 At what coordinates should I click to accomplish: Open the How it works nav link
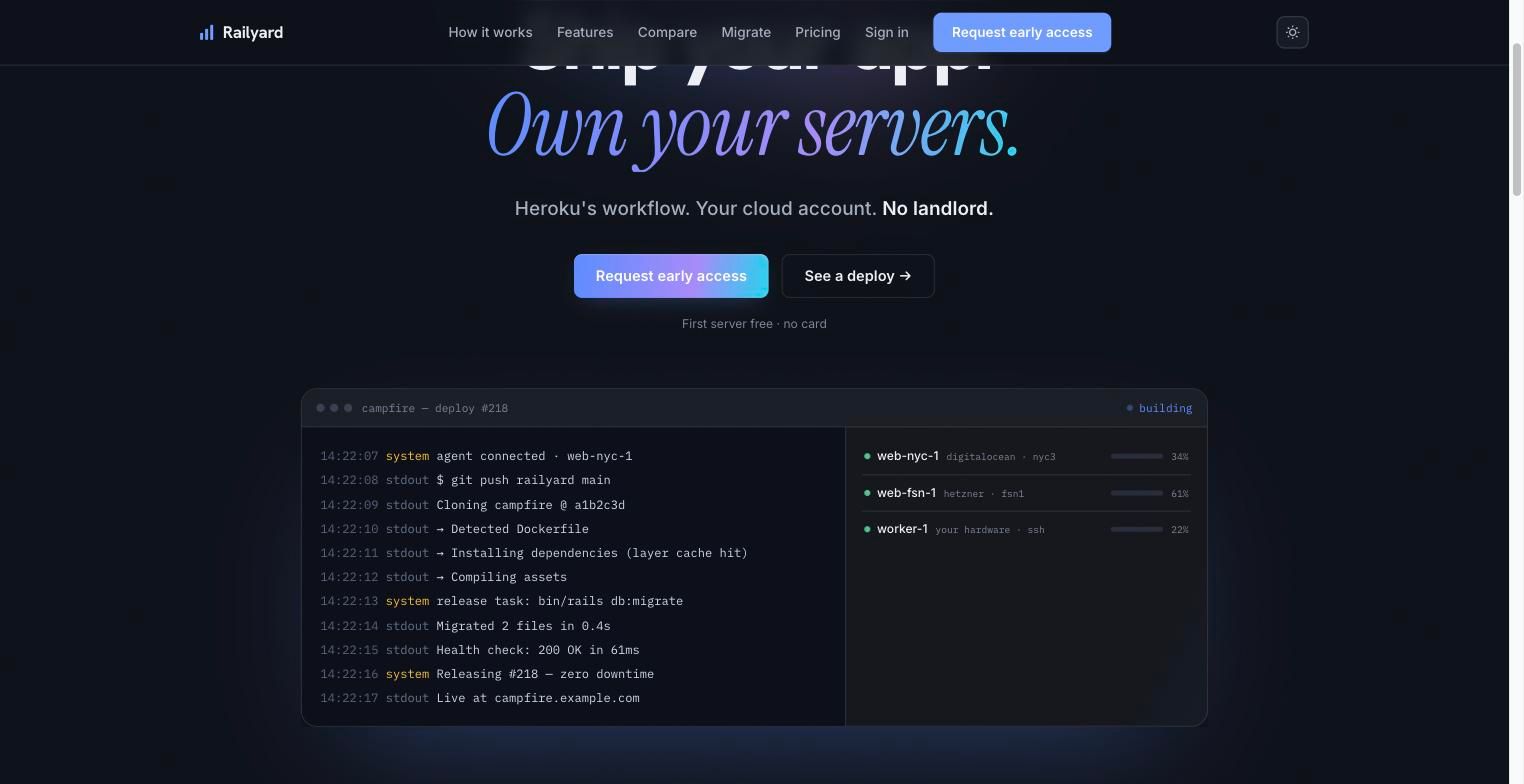(490, 32)
